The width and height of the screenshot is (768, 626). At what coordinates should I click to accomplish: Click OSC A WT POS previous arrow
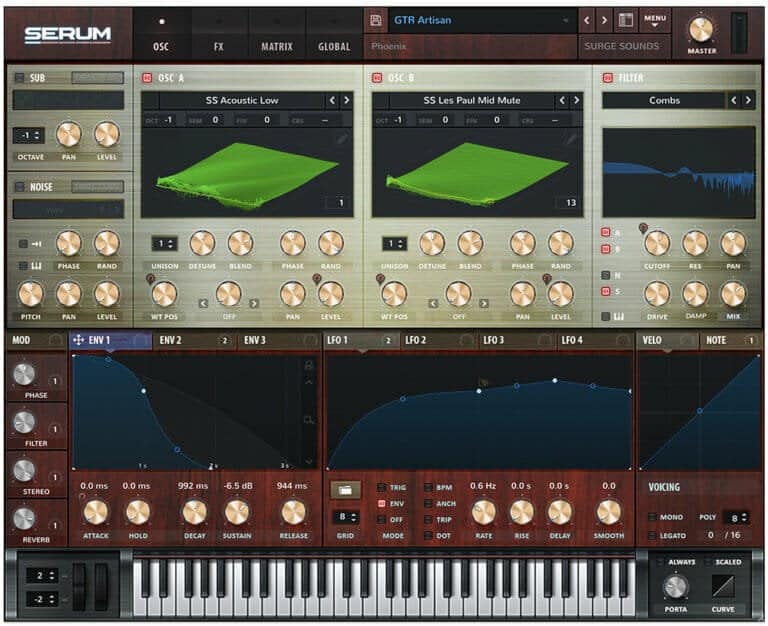[x=203, y=304]
